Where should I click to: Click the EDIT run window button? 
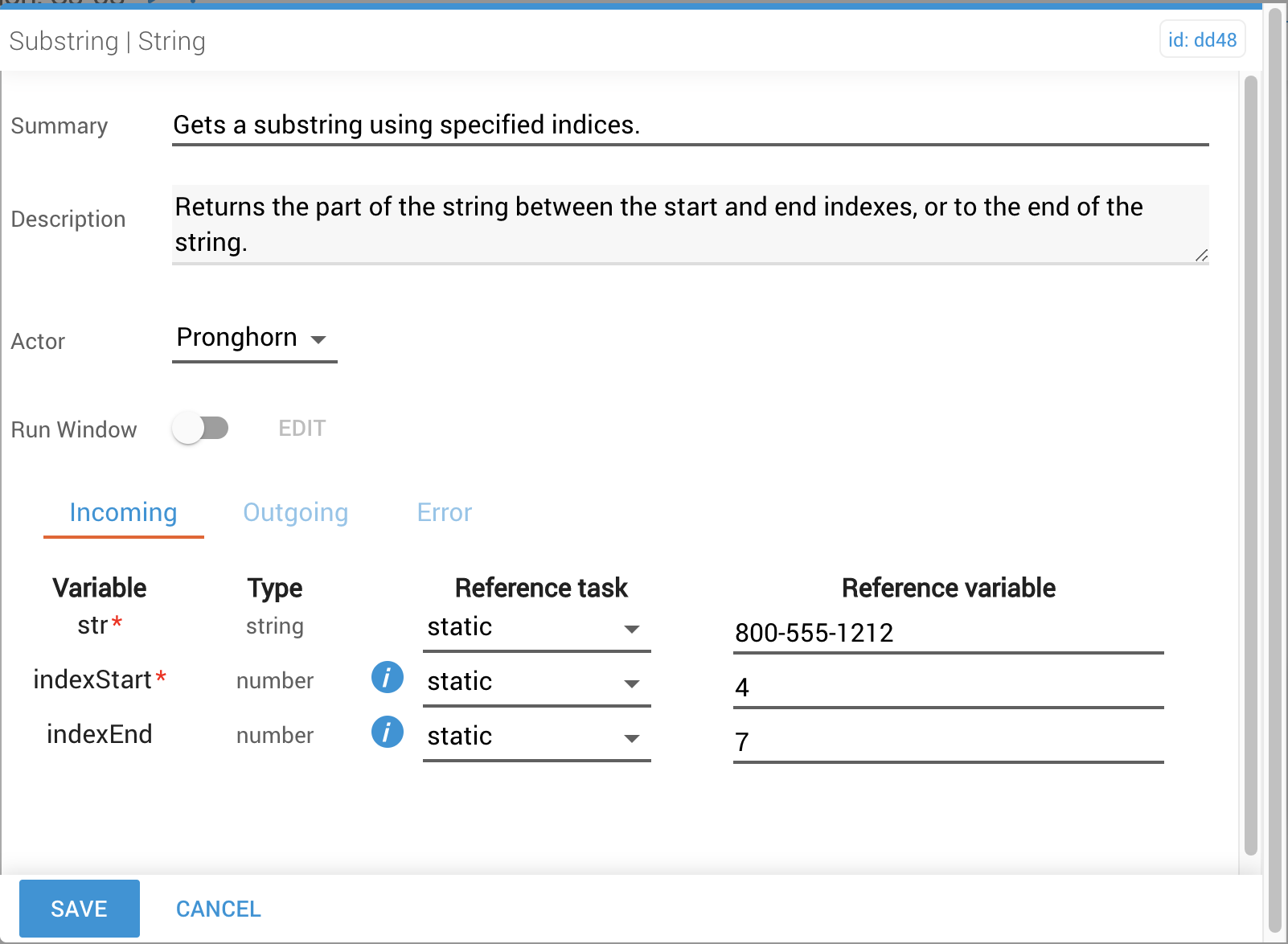tap(302, 429)
